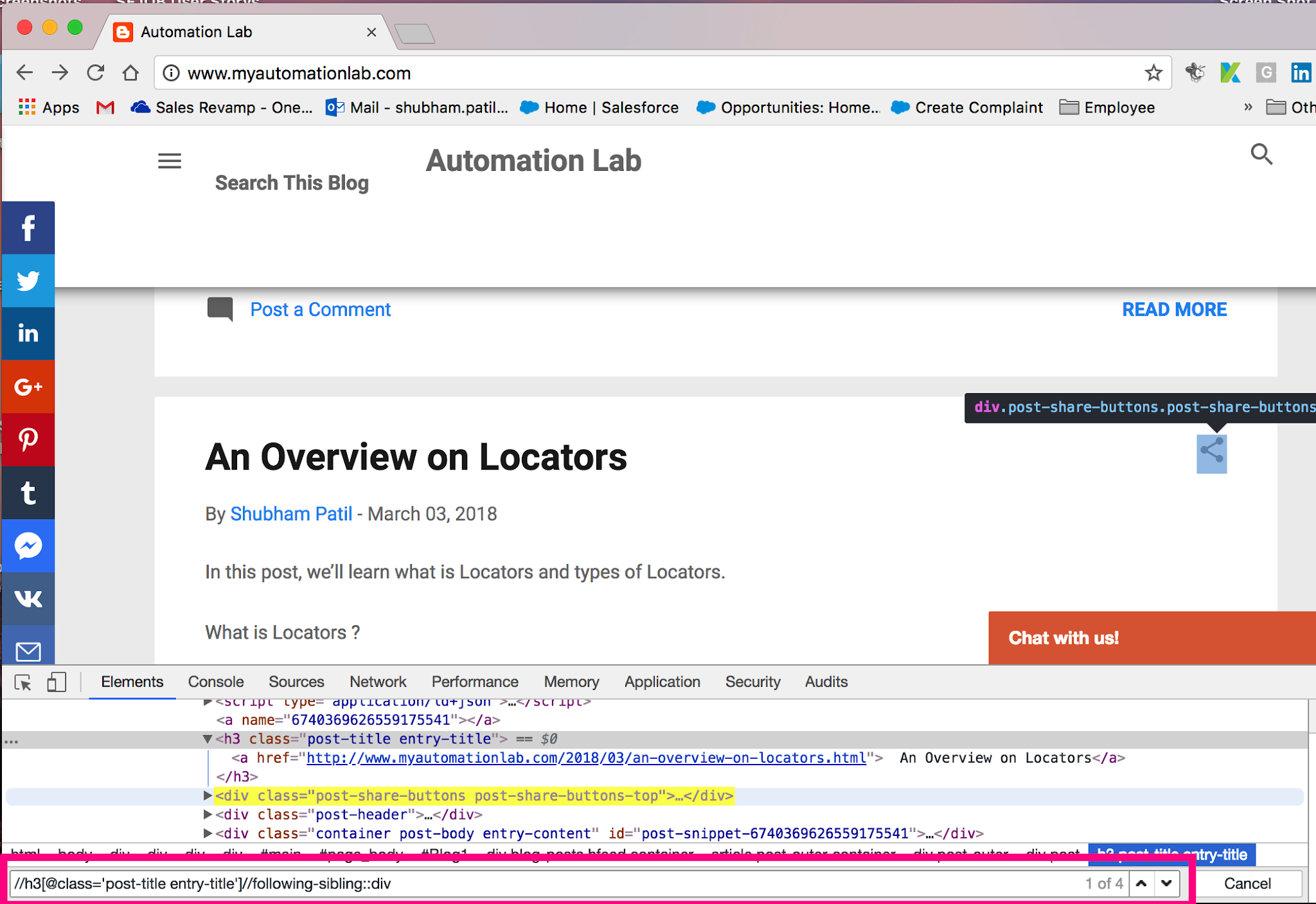Select the inspect element cursor icon
Viewport: 1316px width, 904px height.
22,682
